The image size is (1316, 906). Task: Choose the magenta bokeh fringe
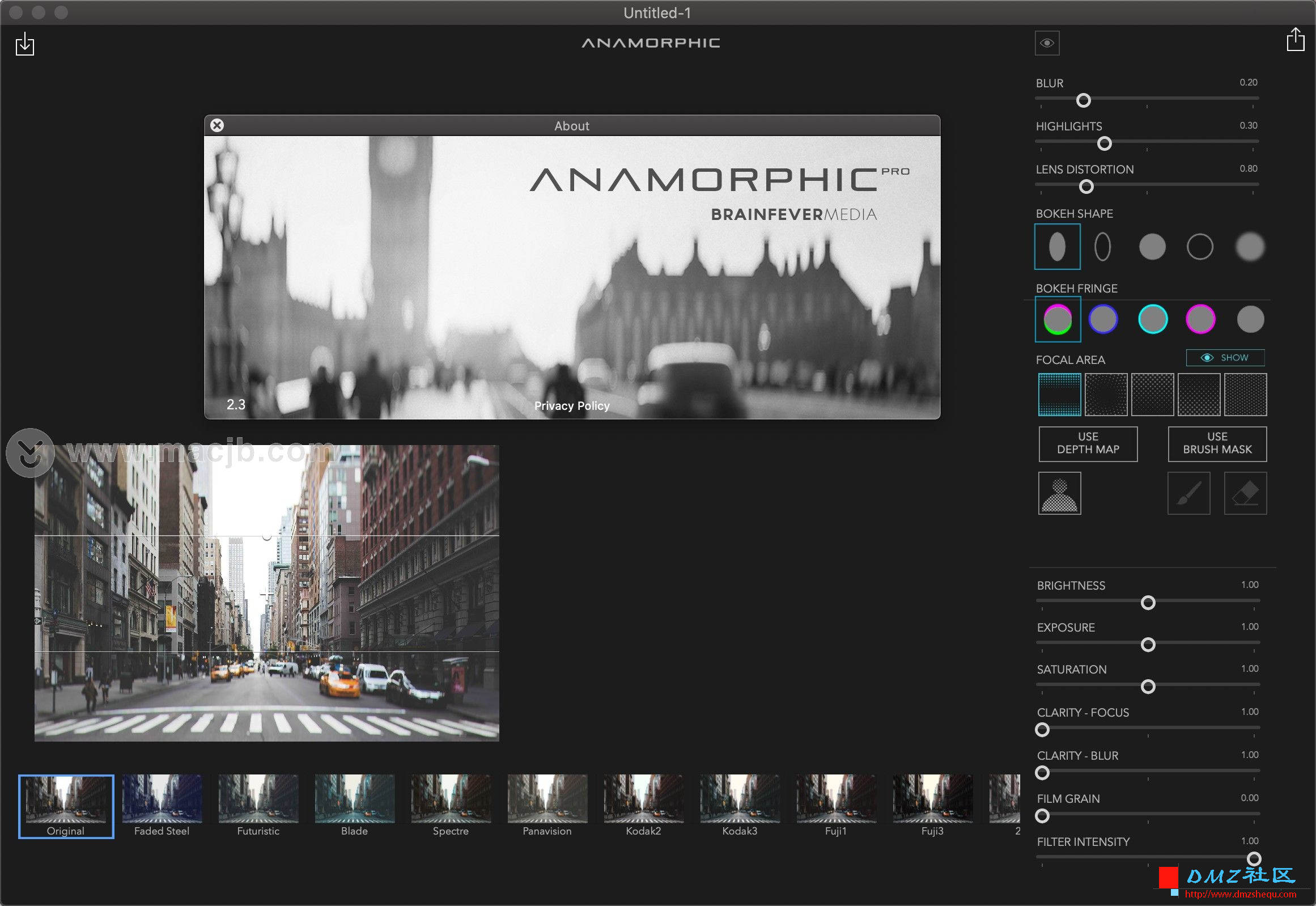coord(1200,319)
